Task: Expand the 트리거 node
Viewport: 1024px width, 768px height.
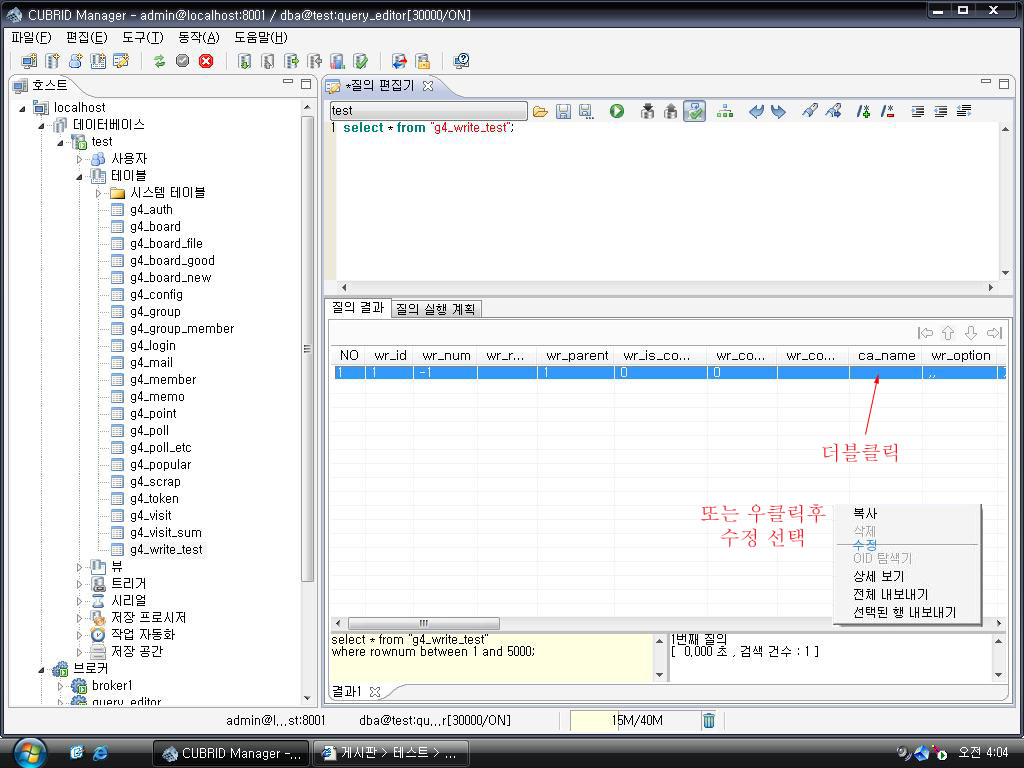Action: click(79, 584)
